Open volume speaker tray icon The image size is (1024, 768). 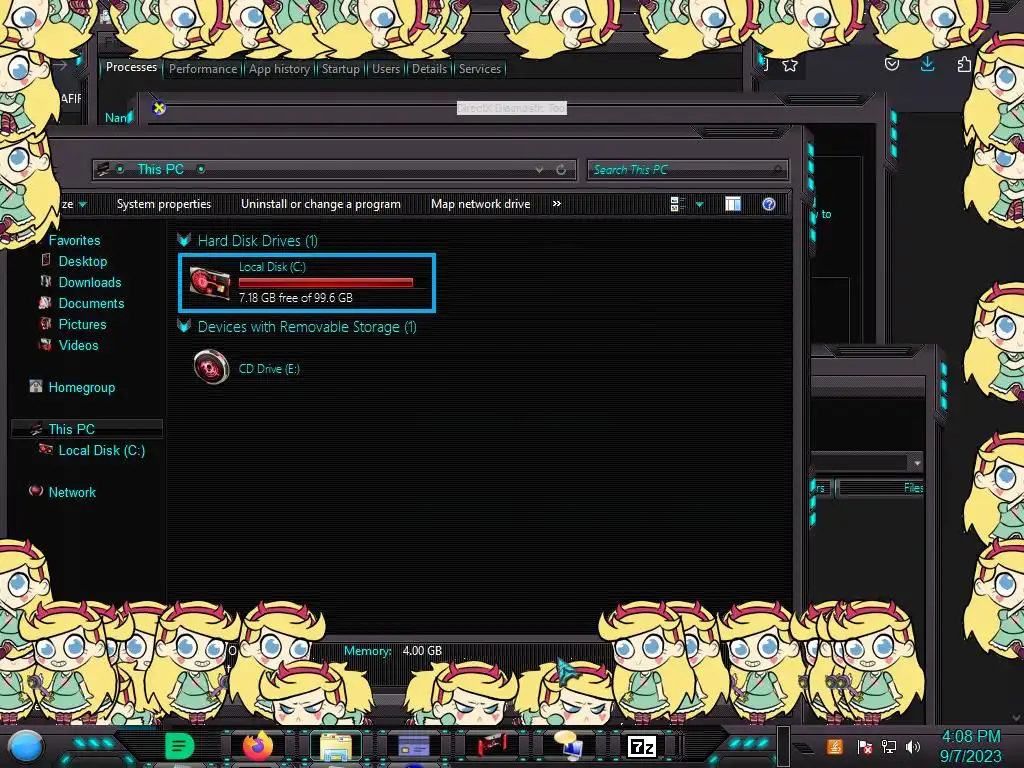click(x=913, y=746)
